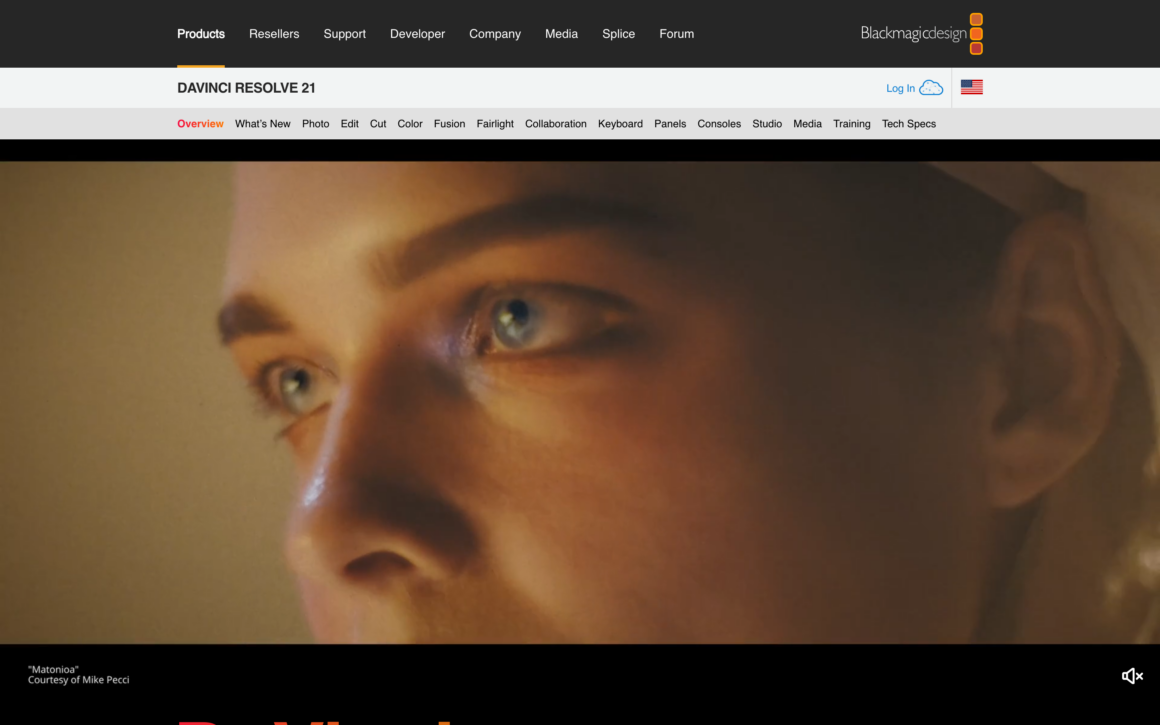Click the Blackmagicdesign logo

912,33
